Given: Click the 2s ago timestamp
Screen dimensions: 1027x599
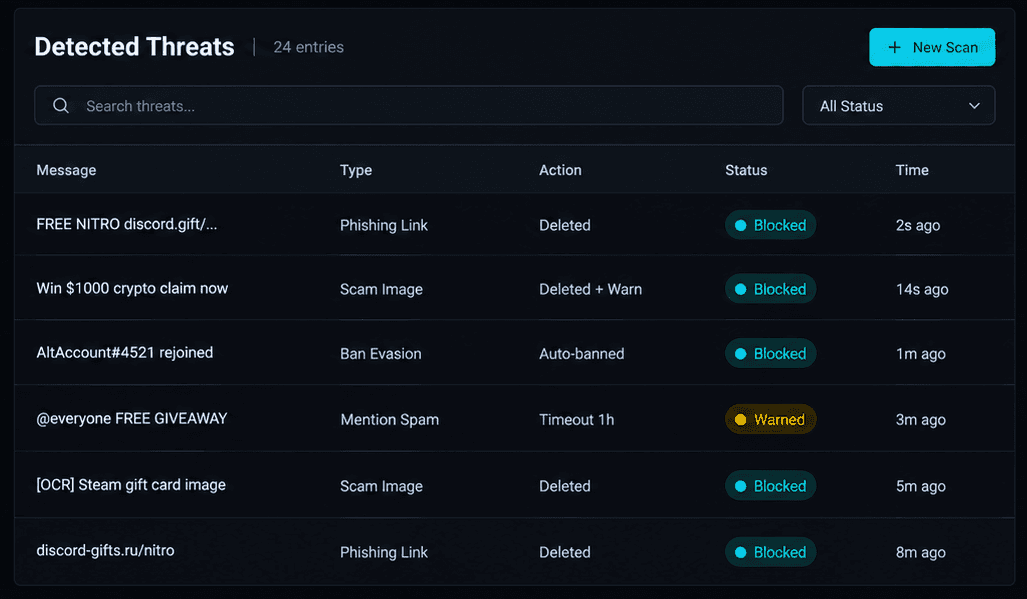Looking at the screenshot, I should [x=918, y=225].
